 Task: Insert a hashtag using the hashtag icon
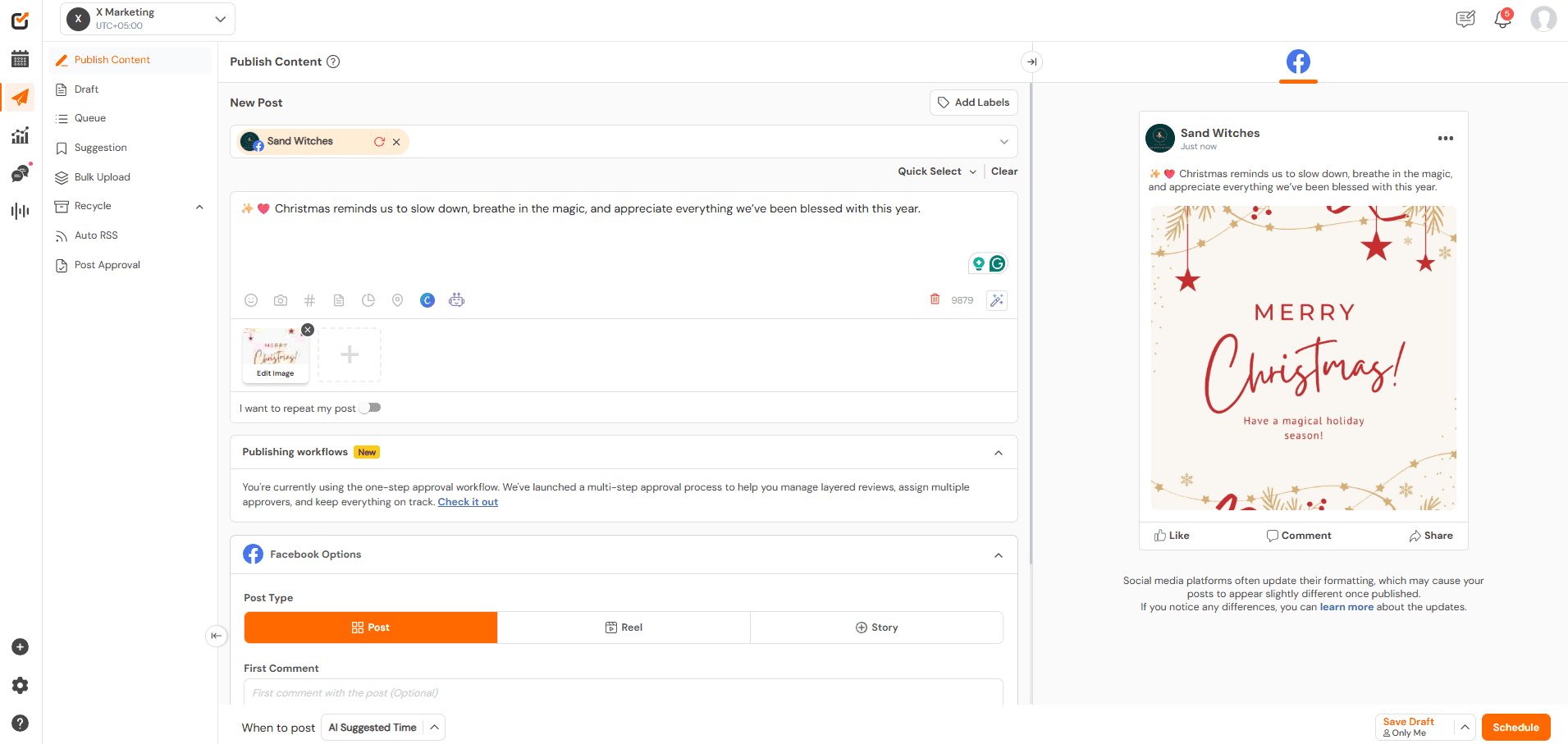(x=309, y=300)
